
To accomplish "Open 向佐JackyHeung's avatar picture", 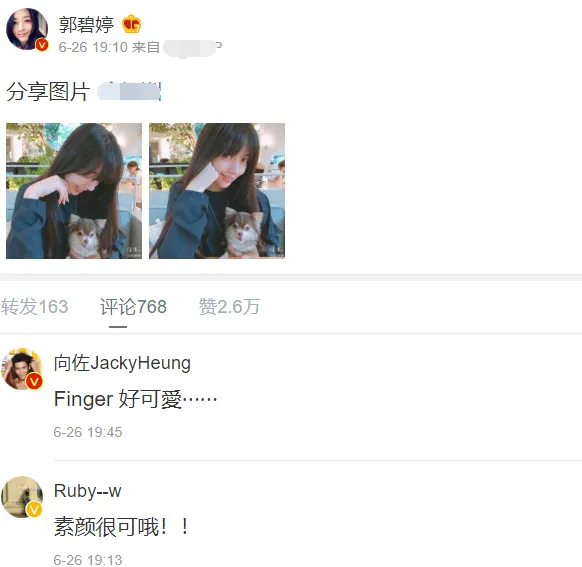I will tap(22, 369).
